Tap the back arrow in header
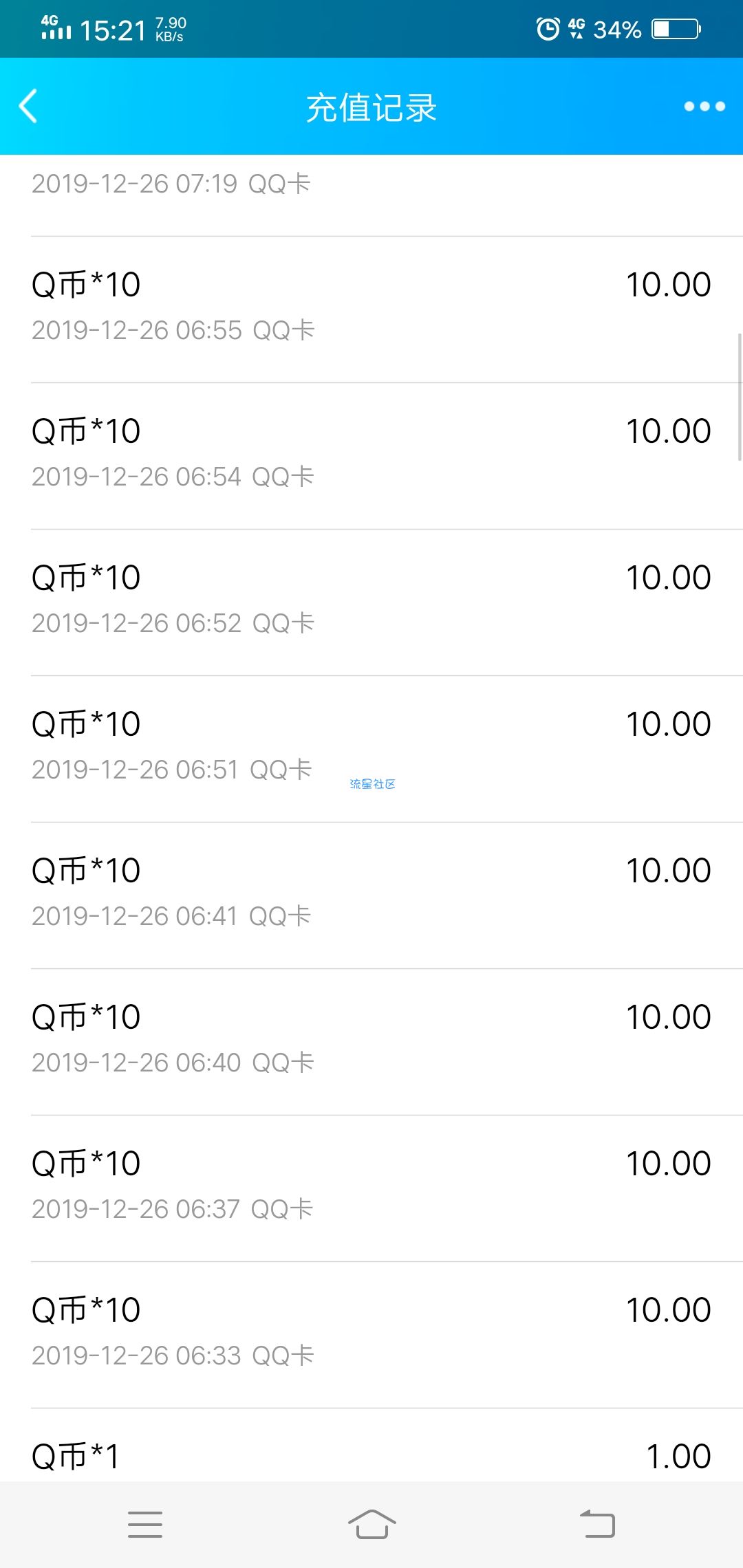Image resolution: width=743 pixels, height=1568 pixels. point(28,107)
